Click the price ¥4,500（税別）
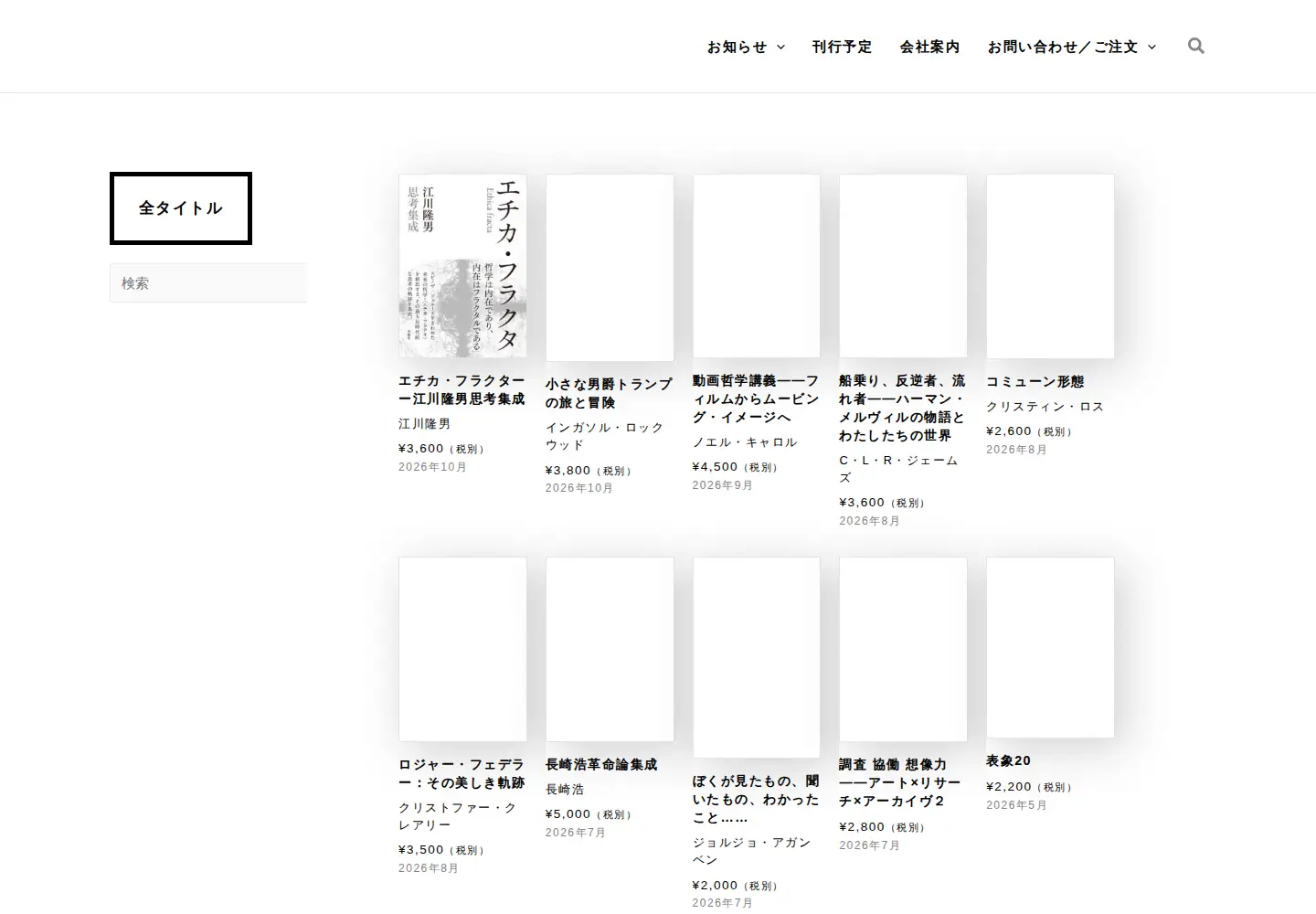Viewport: 1316px width, 914px height. click(x=737, y=467)
